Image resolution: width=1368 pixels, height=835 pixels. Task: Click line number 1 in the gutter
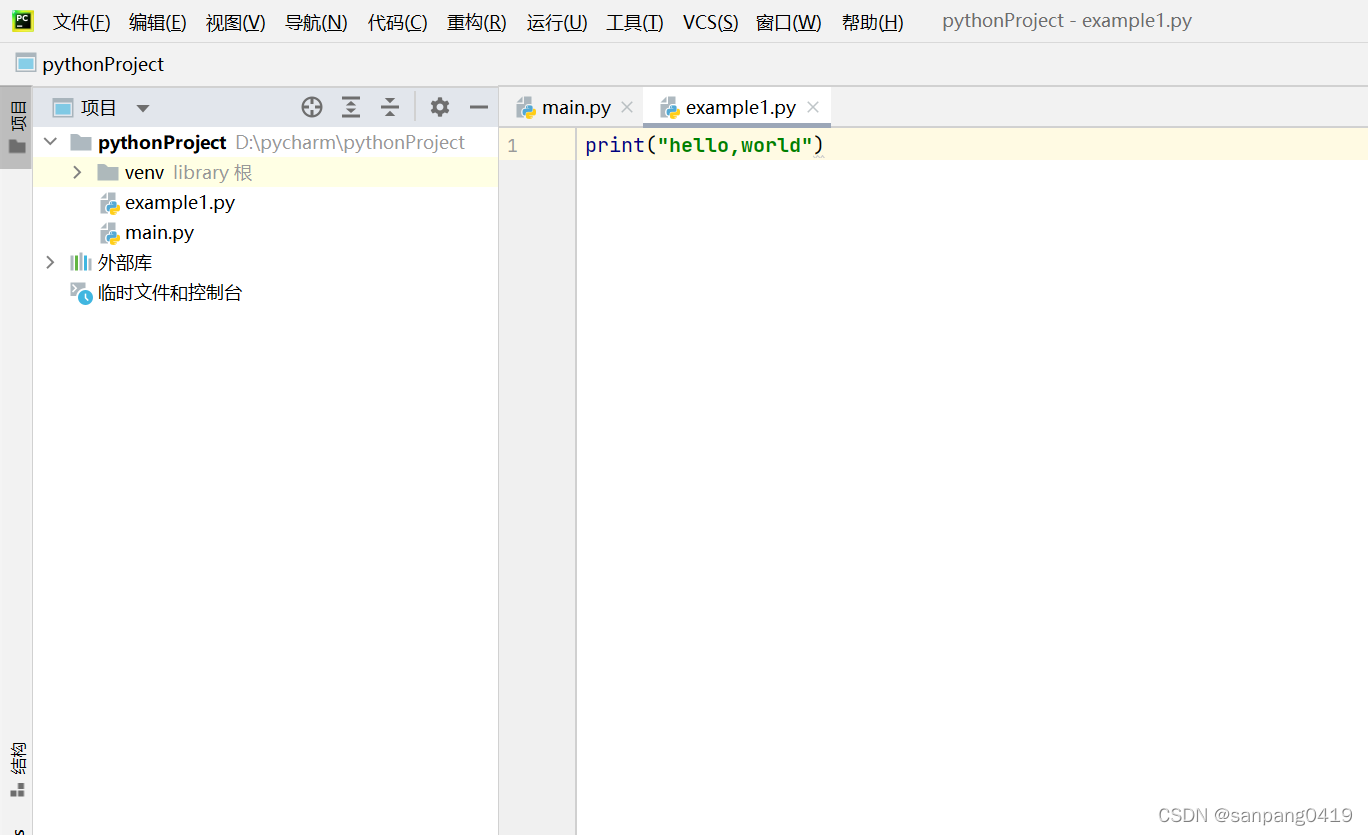512,145
